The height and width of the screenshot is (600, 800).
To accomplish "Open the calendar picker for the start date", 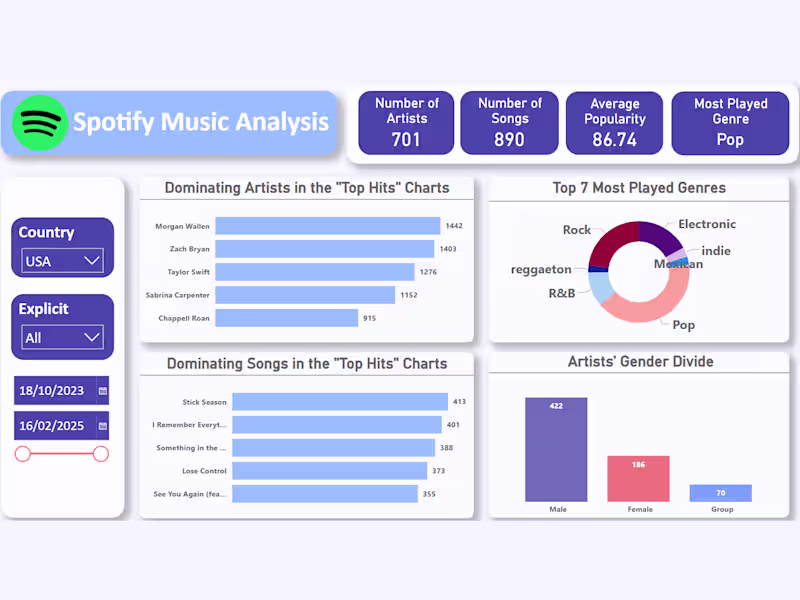I will [103, 390].
